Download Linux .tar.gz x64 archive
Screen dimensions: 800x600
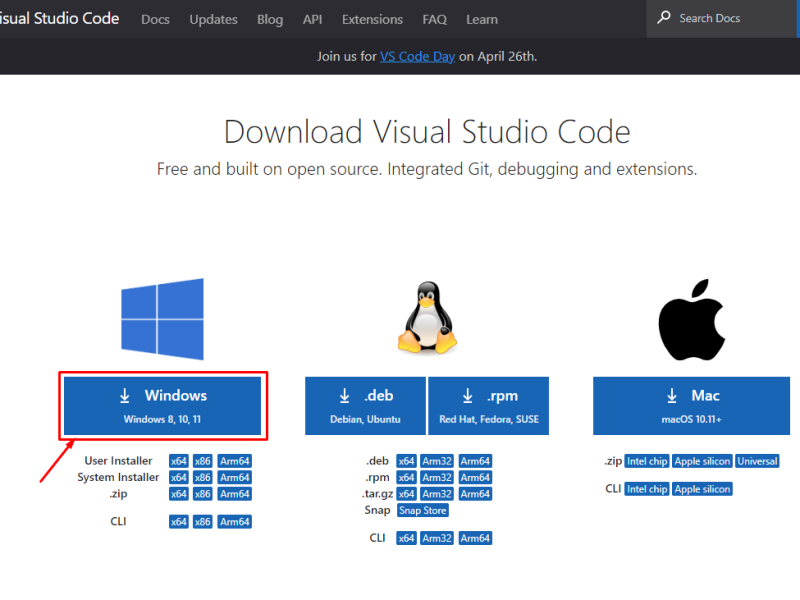tap(406, 493)
